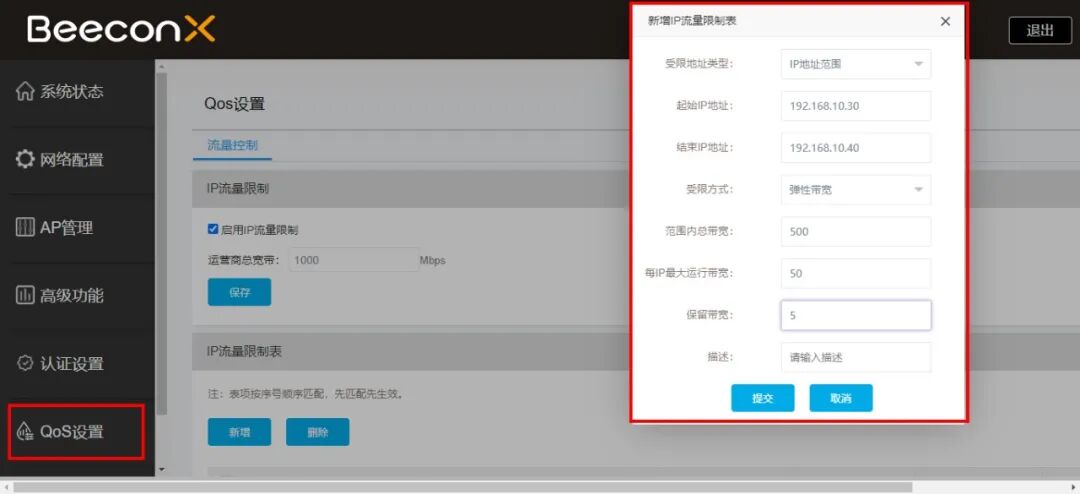Toggle the 启用IP流量限制 checkbox
Viewport: 1080px width, 494px height.
coord(213,229)
